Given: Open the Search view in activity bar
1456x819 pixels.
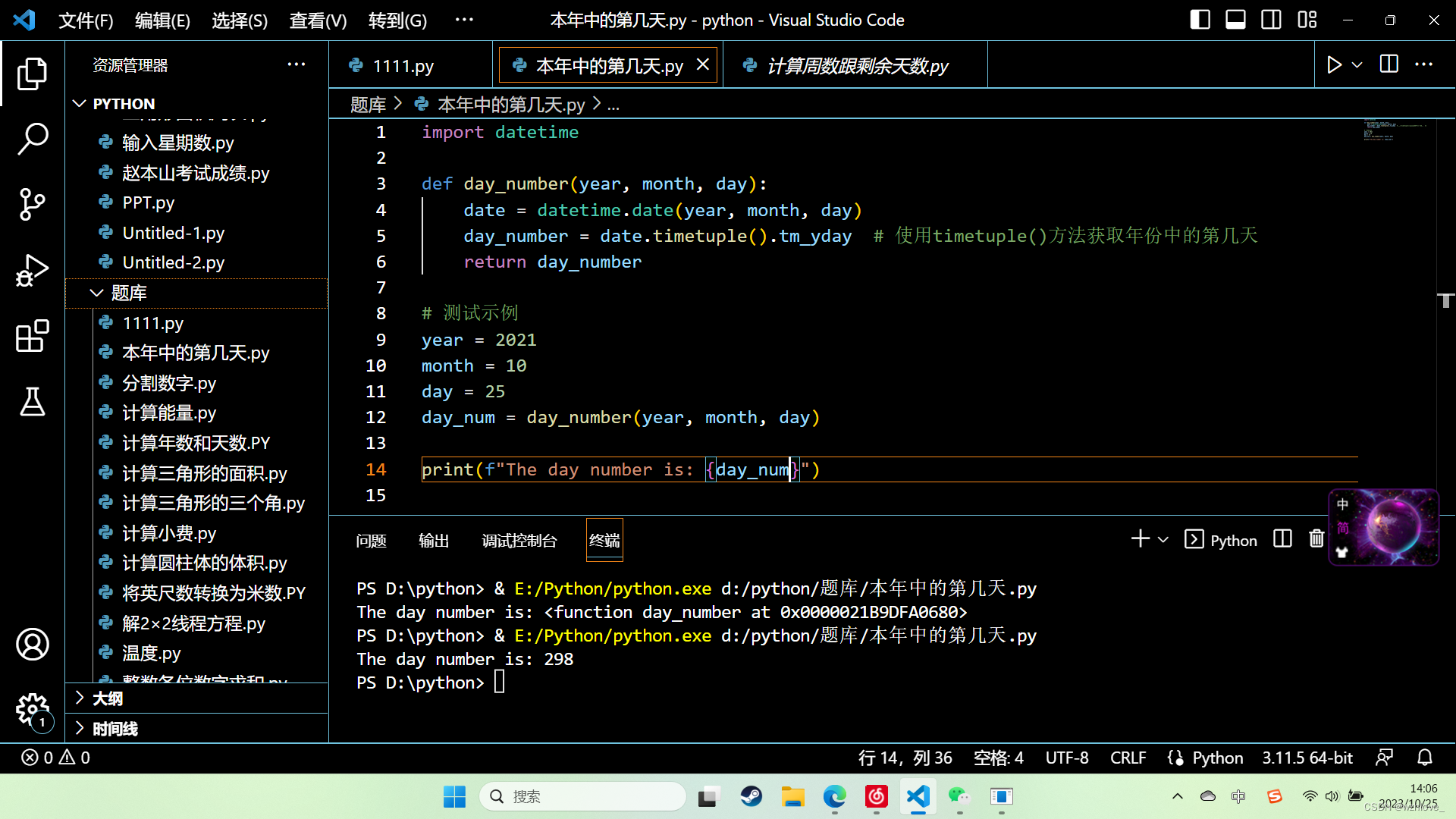Looking at the screenshot, I should click(x=32, y=139).
